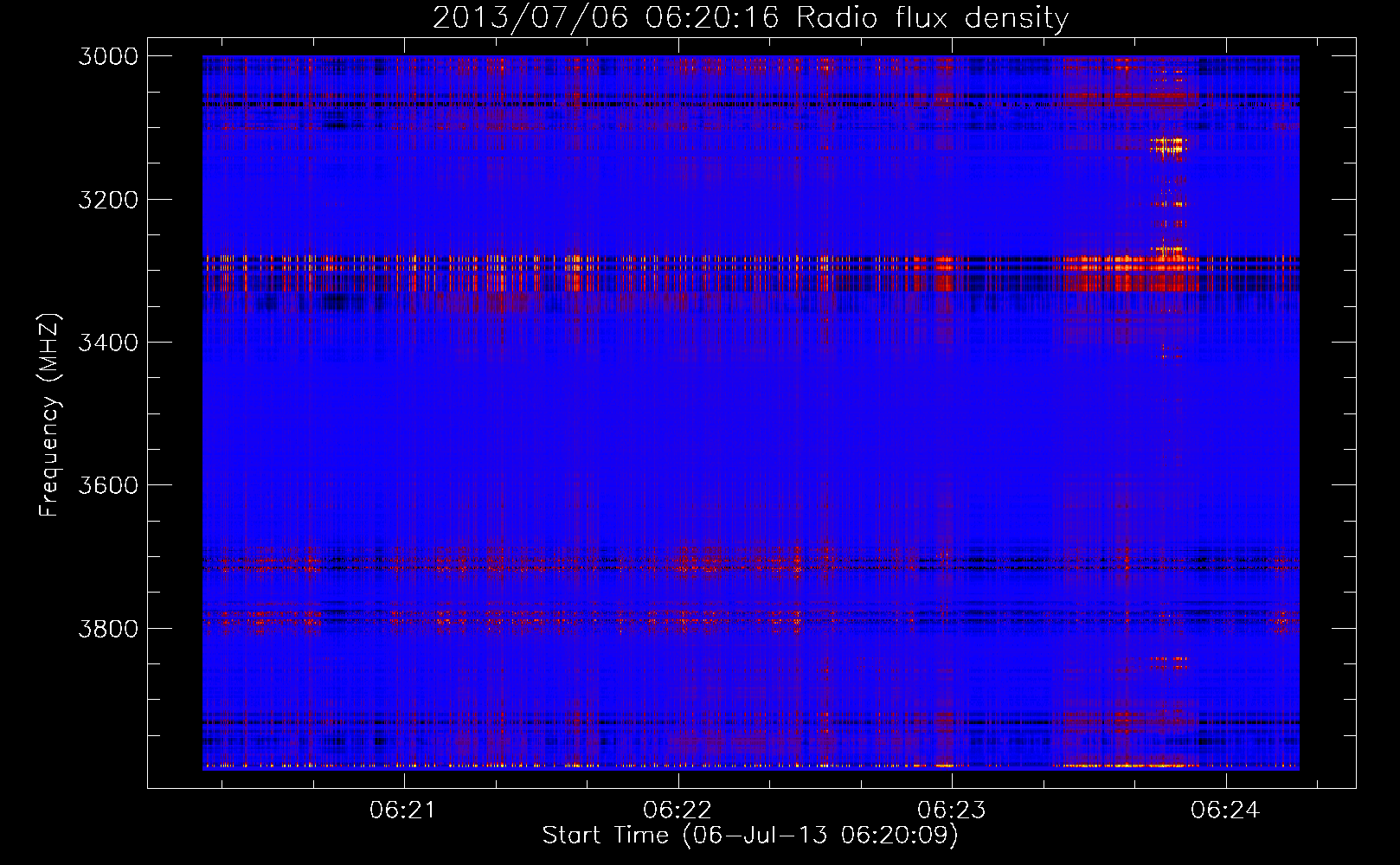Click the 3600 frequency tick label

pos(108,485)
